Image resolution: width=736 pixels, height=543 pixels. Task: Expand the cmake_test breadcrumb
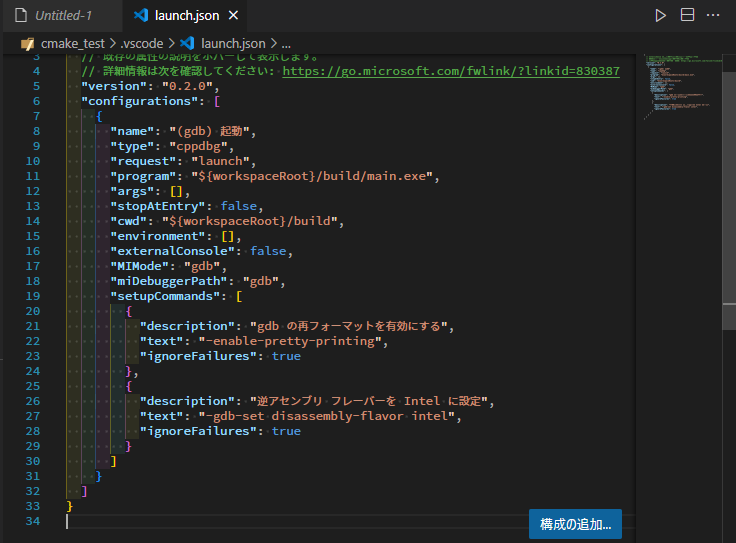coord(77,44)
